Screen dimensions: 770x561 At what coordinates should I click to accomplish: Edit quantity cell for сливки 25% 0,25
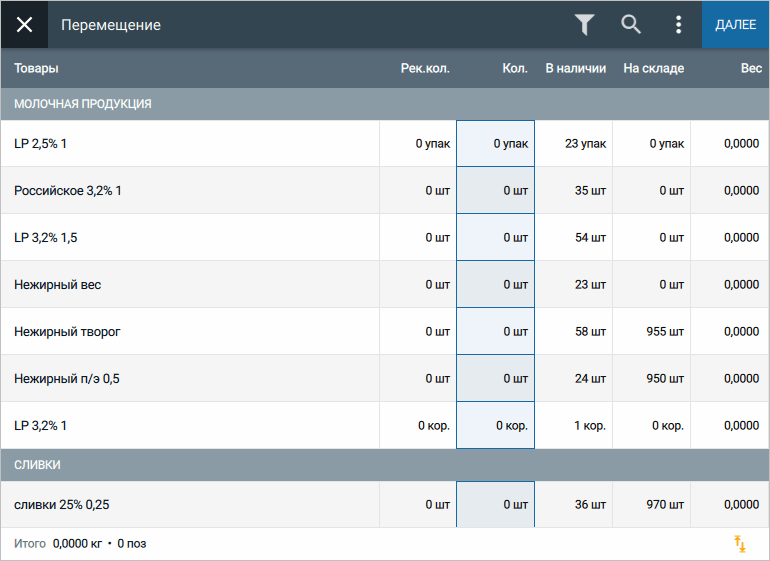(x=495, y=504)
